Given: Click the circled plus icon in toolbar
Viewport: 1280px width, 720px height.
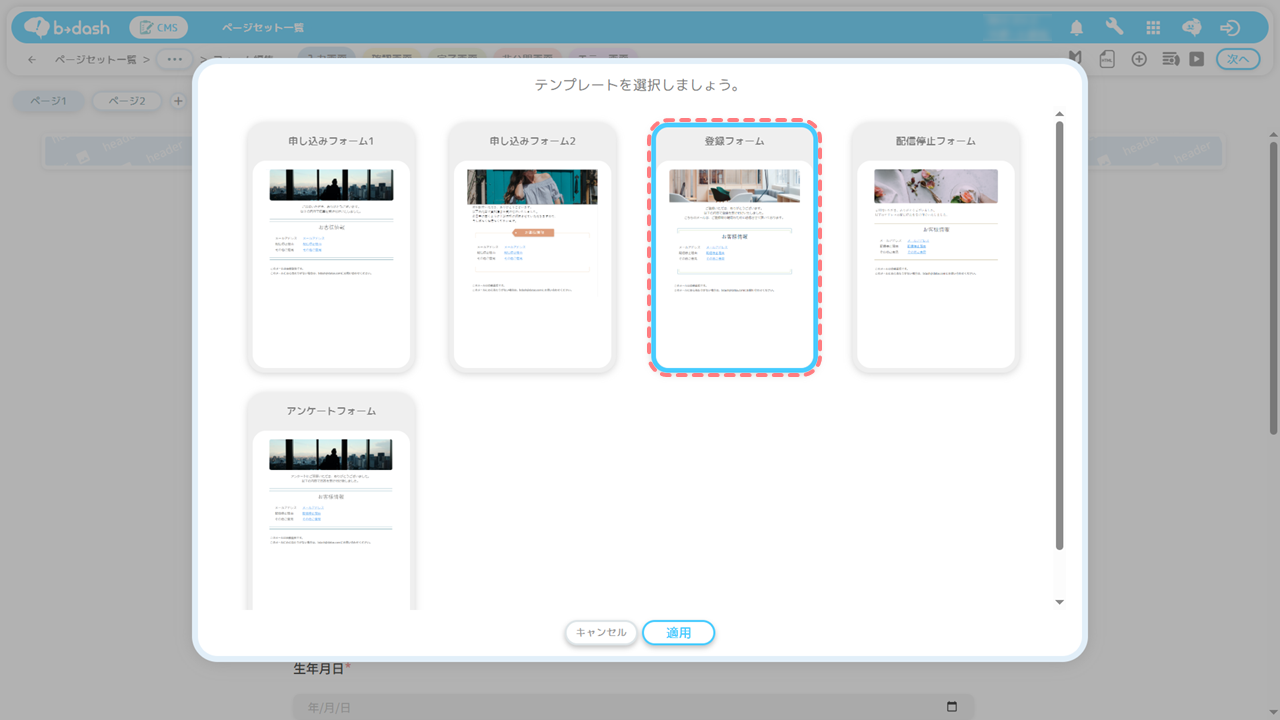Looking at the screenshot, I should coord(1139,59).
